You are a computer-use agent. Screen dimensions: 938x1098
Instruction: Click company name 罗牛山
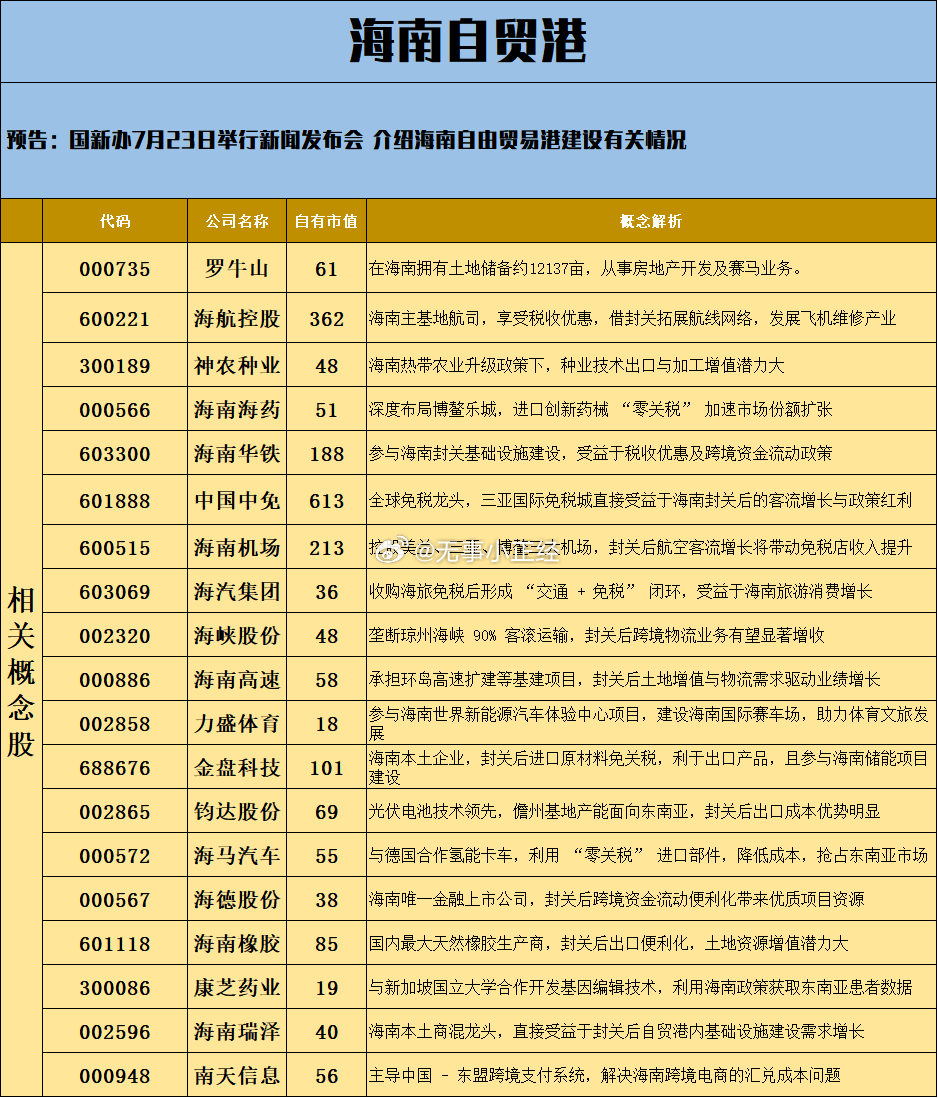237,268
